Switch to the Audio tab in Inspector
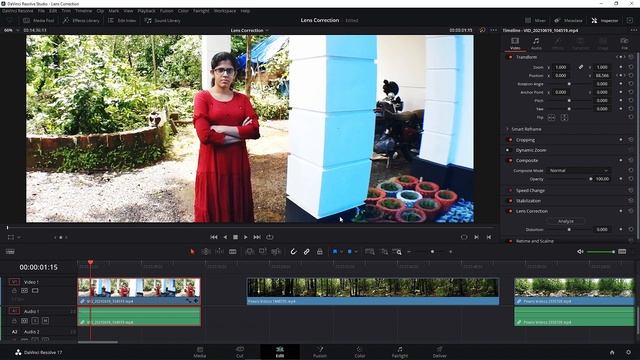640x360 pixels. 536,43
